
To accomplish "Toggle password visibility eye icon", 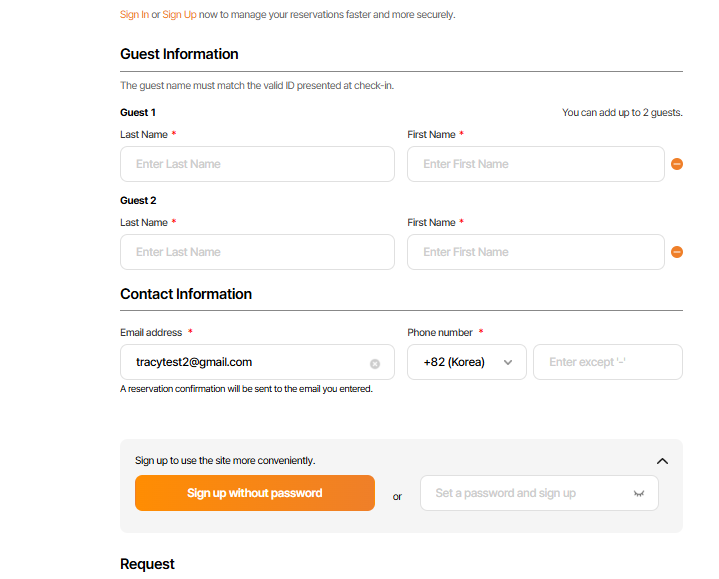I will (x=639, y=493).
